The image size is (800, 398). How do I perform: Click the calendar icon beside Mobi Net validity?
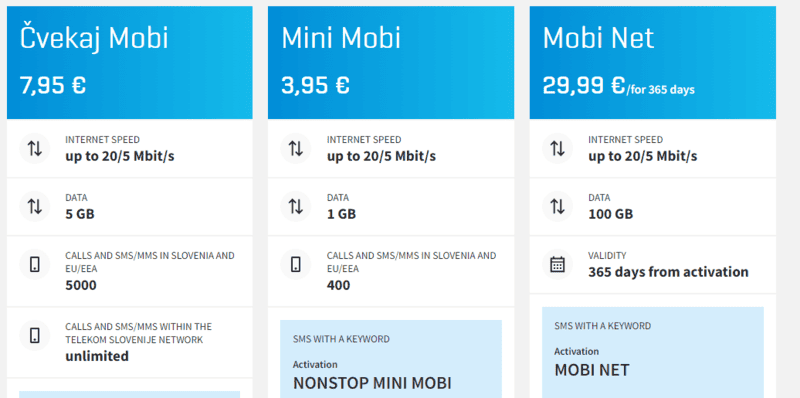click(557, 264)
